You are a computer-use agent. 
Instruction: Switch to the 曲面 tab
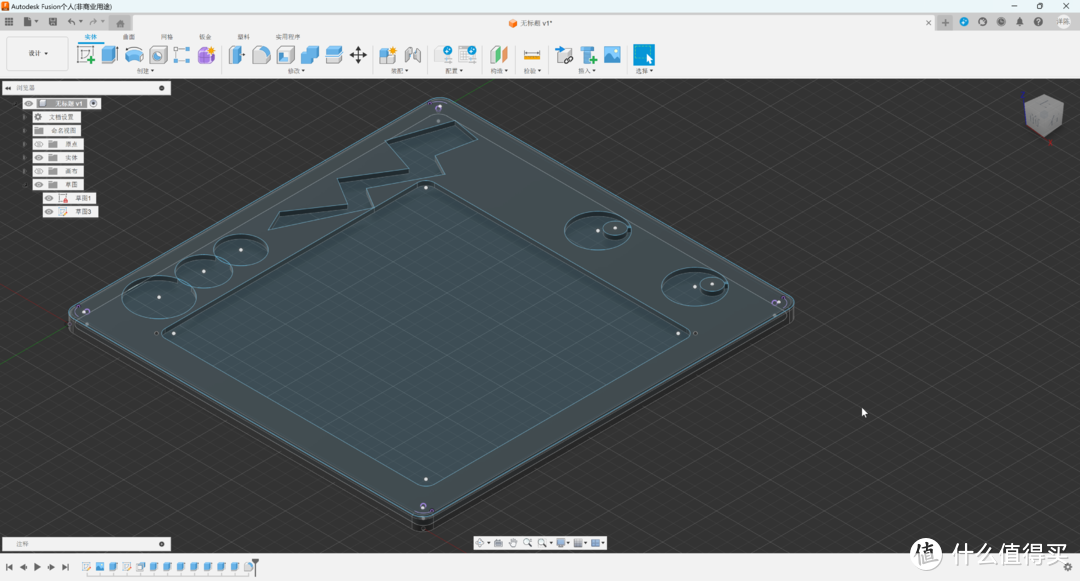pyautogui.click(x=129, y=37)
